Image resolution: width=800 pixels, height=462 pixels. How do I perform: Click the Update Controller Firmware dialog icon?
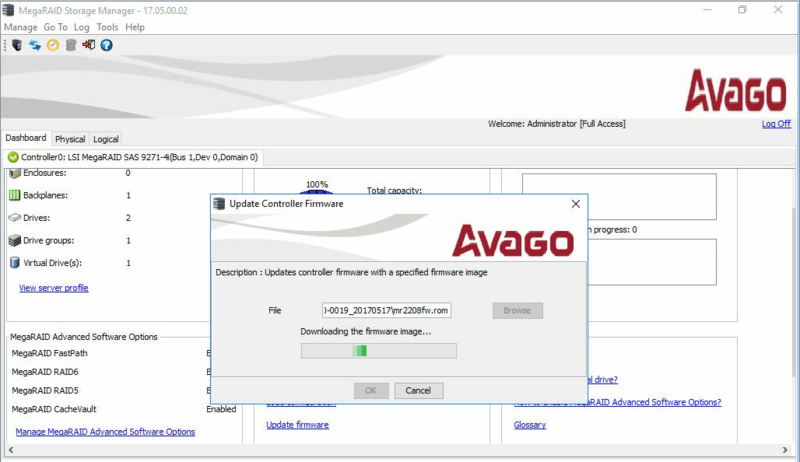coord(219,204)
